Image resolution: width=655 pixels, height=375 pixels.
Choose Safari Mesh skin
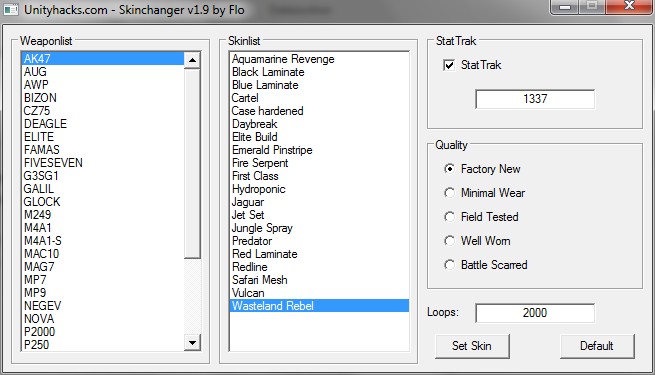(319, 280)
